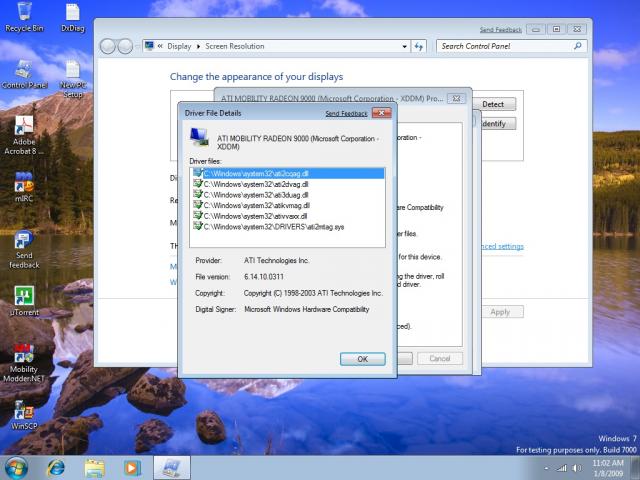Open the Start menu orb
This screenshot has height=480, width=640.
tap(16, 468)
